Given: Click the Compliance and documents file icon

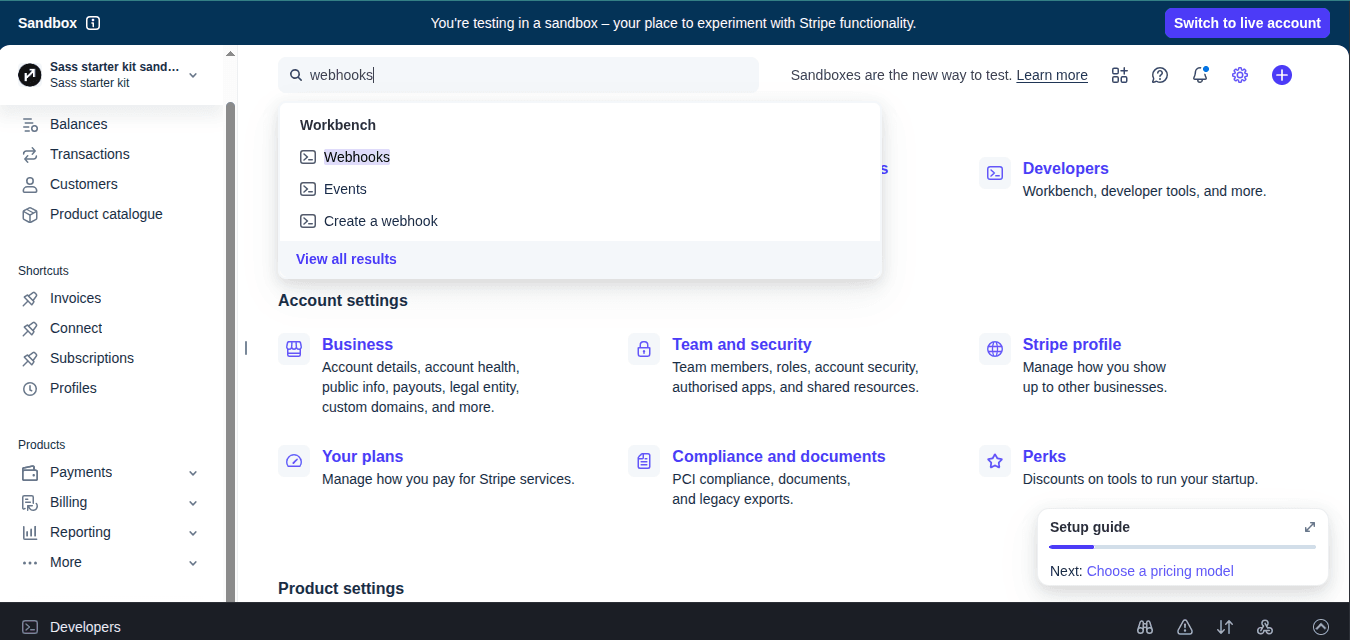Looking at the screenshot, I should tap(644, 461).
